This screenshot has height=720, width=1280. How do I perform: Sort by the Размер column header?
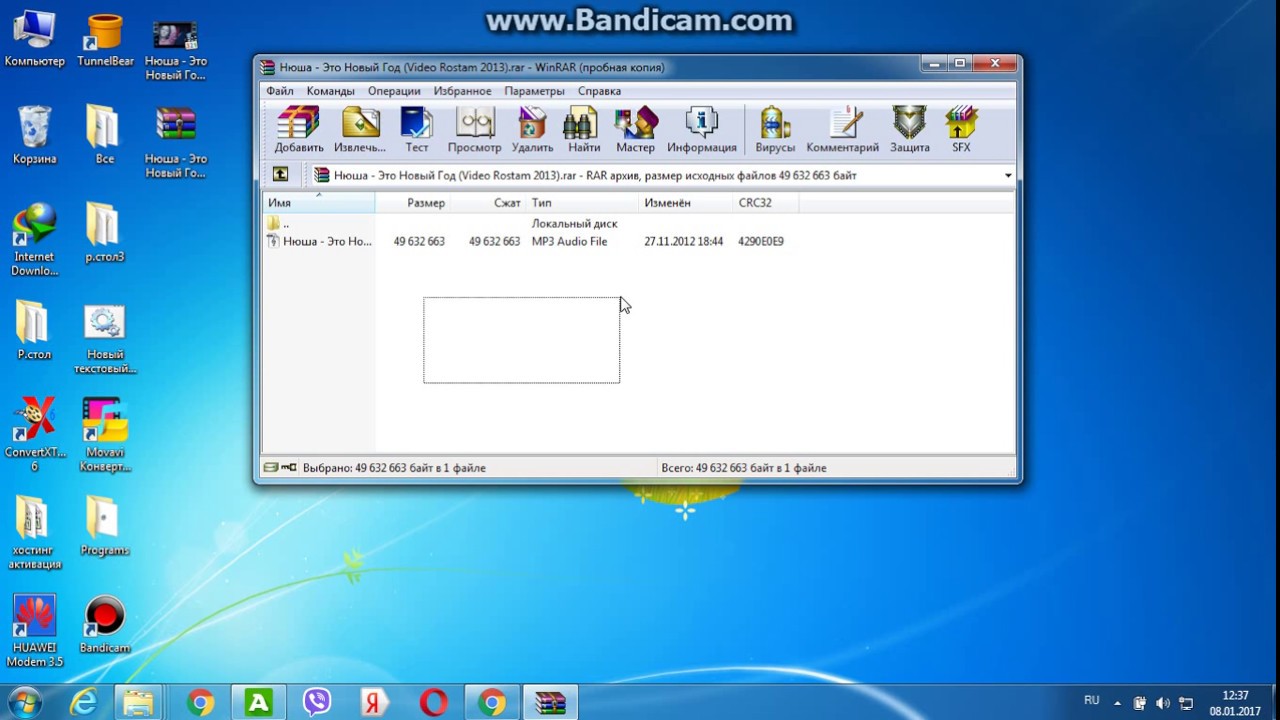(413, 203)
